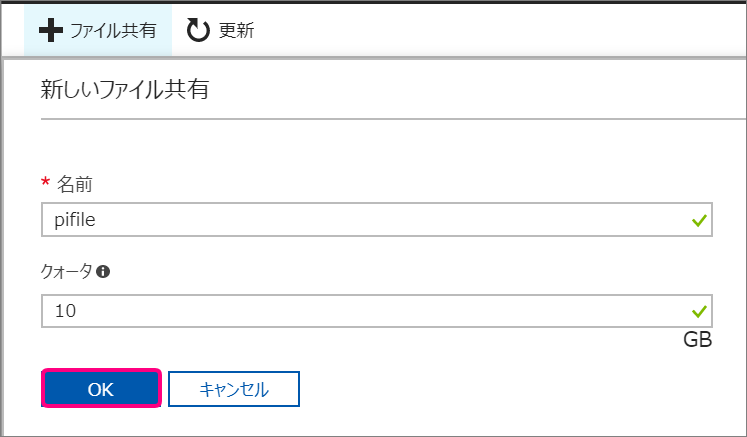747x437 pixels.
Task: Select the ファイル共有 toolbar label
Action: 113,30
